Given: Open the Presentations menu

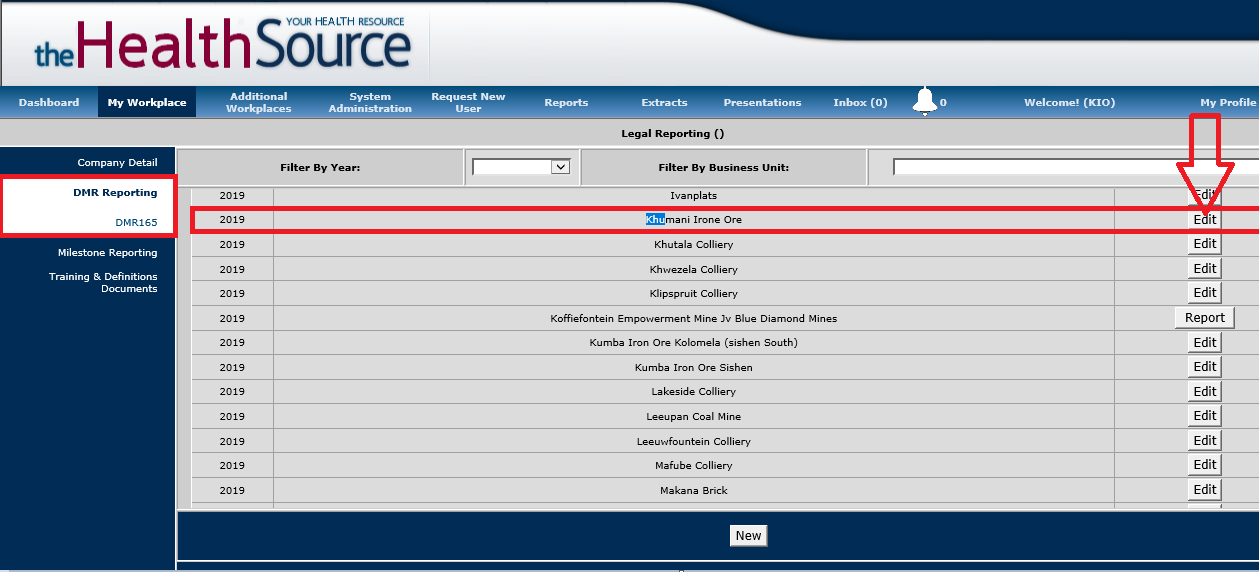Looking at the screenshot, I should pyautogui.click(x=762, y=102).
